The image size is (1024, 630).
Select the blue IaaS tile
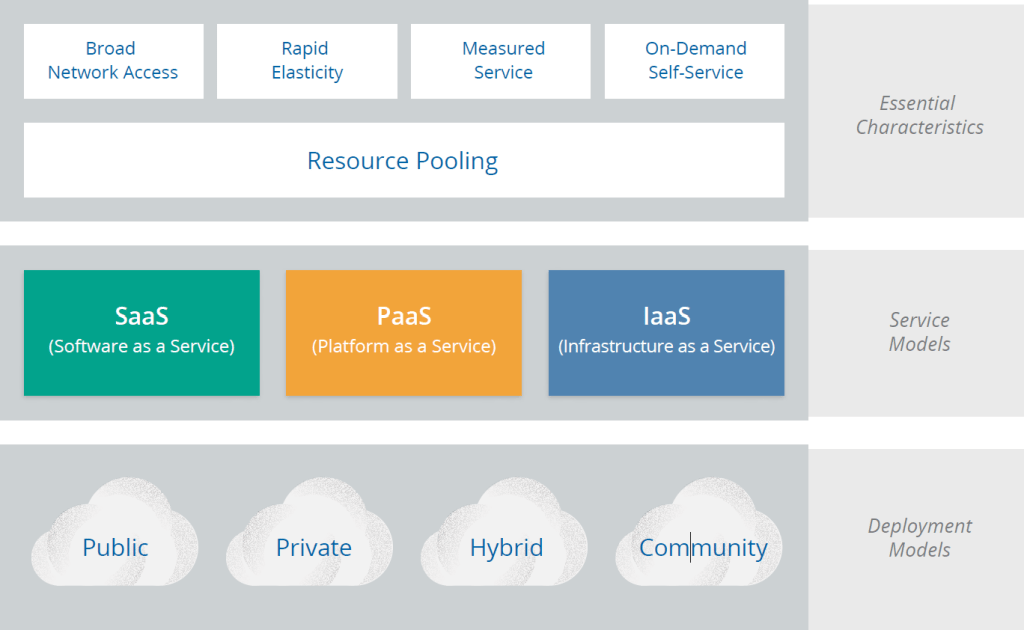[666, 375]
